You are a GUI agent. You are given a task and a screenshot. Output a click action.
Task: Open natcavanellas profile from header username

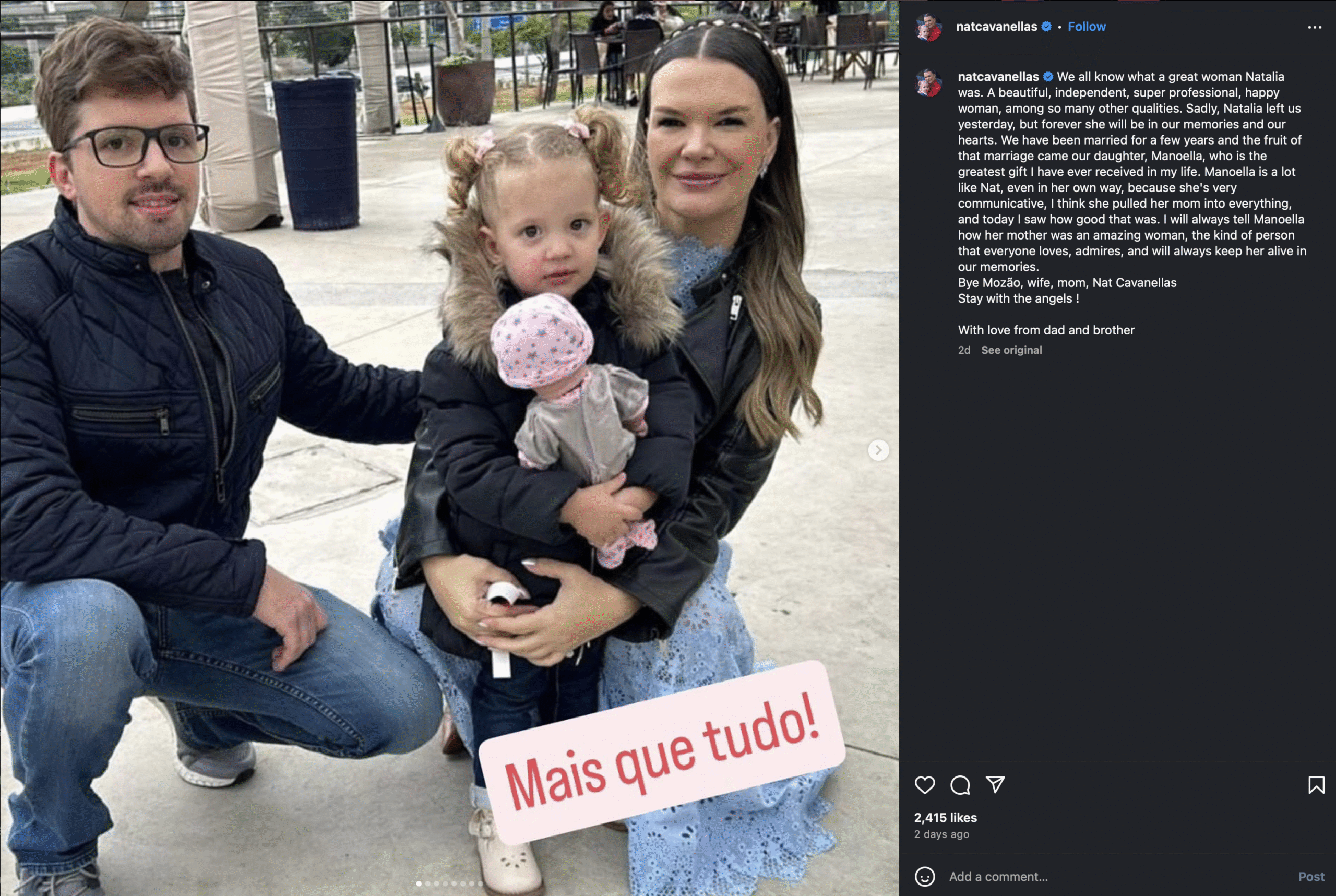click(x=996, y=26)
